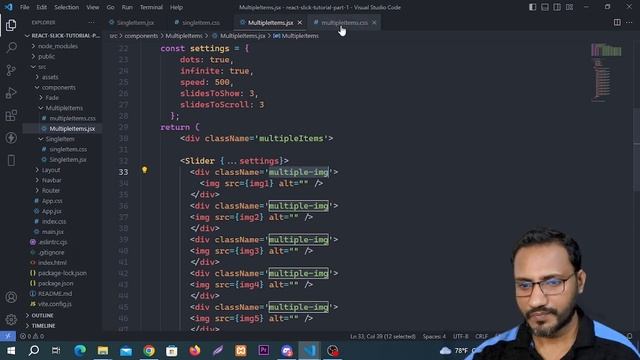Viewport: 640px width, 360px height.
Task: Expand the Layout folder
Action: pyautogui.click(x=51, y=170)
